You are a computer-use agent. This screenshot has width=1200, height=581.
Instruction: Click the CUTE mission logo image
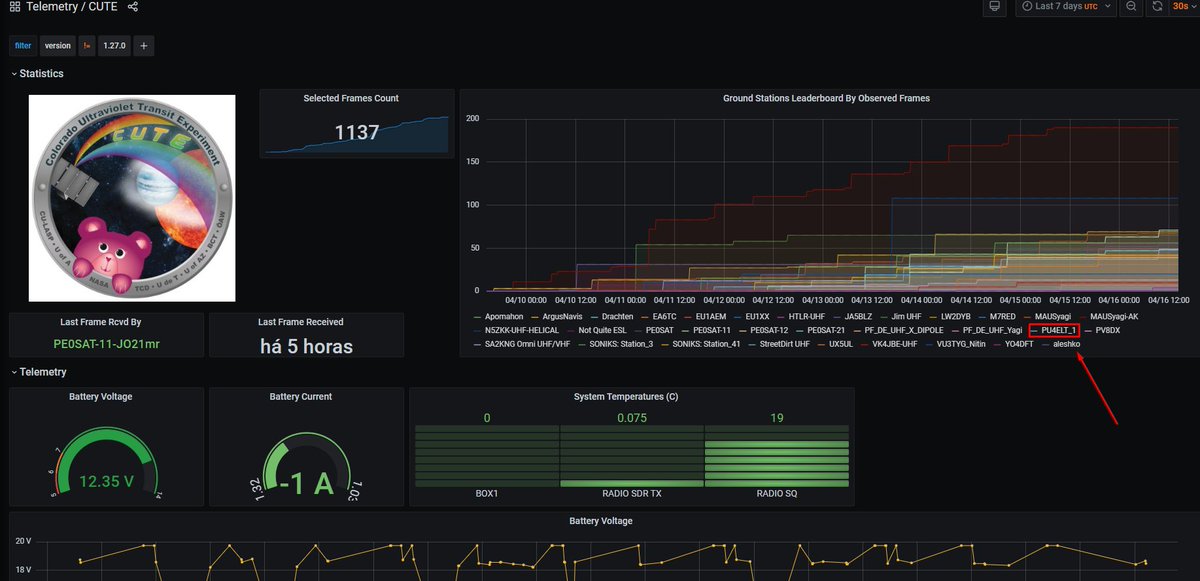pyautogui.click(x=132, y=198)
